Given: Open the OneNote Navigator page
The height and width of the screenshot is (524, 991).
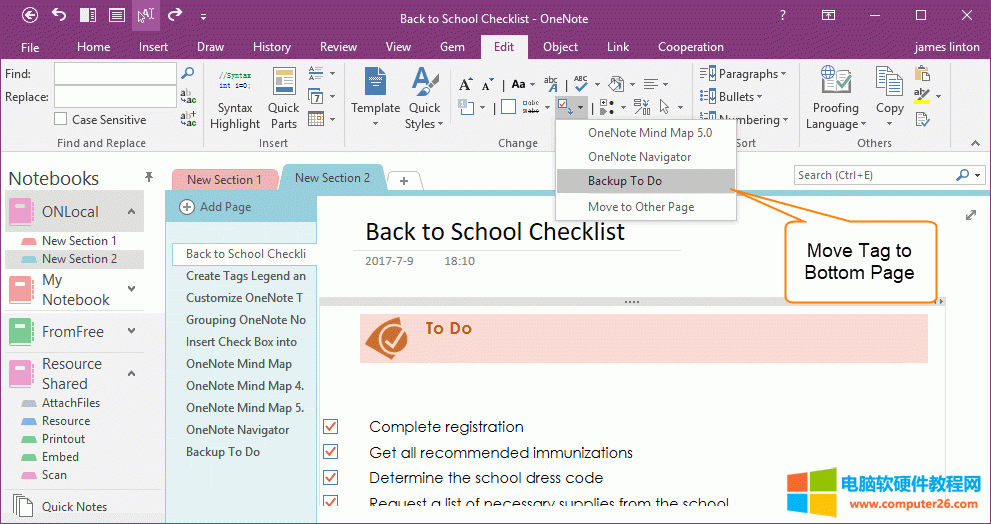Looking at the screenshot, I should (x=238, y=430).
